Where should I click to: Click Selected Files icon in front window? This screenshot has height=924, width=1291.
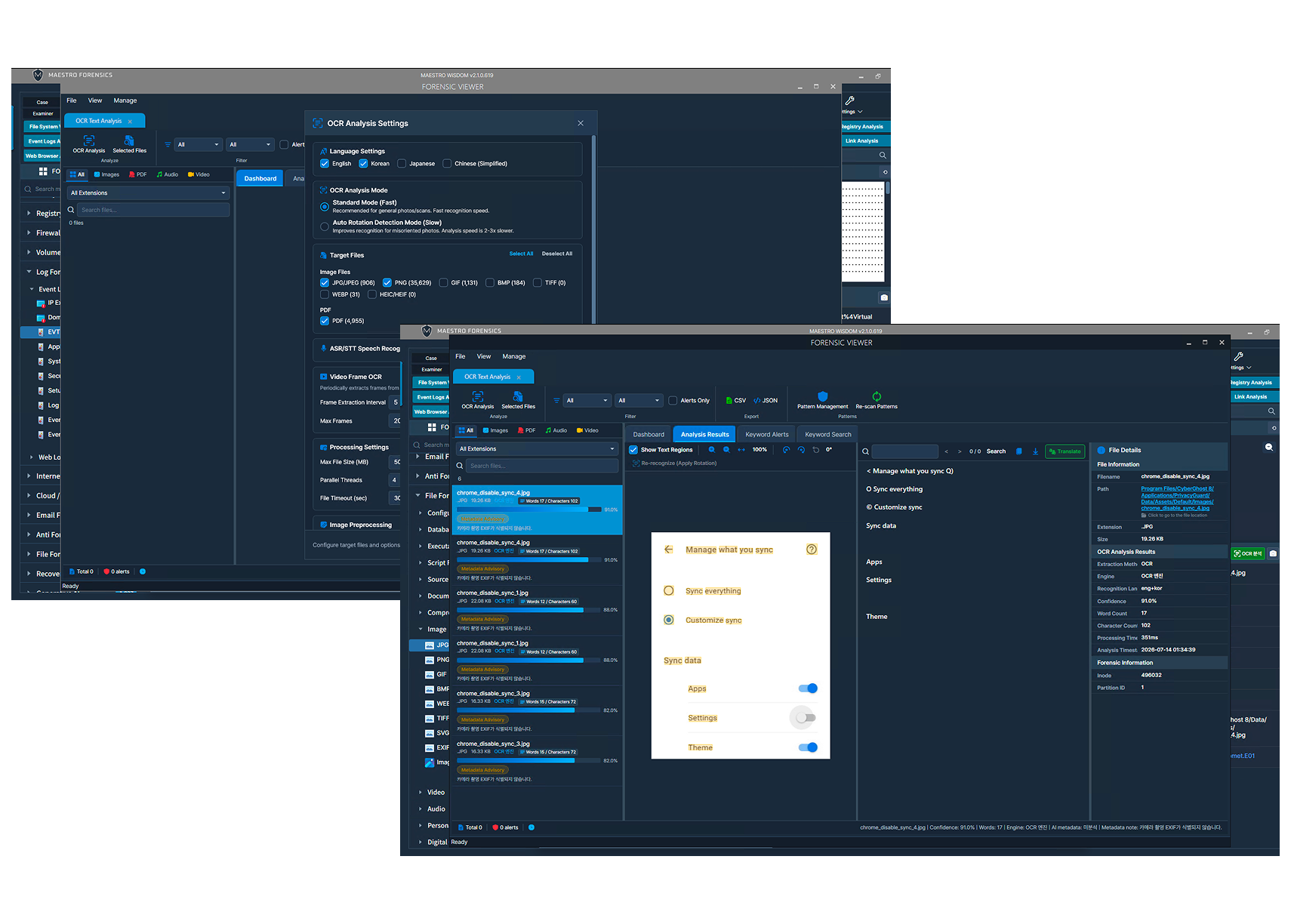[518, 396]
